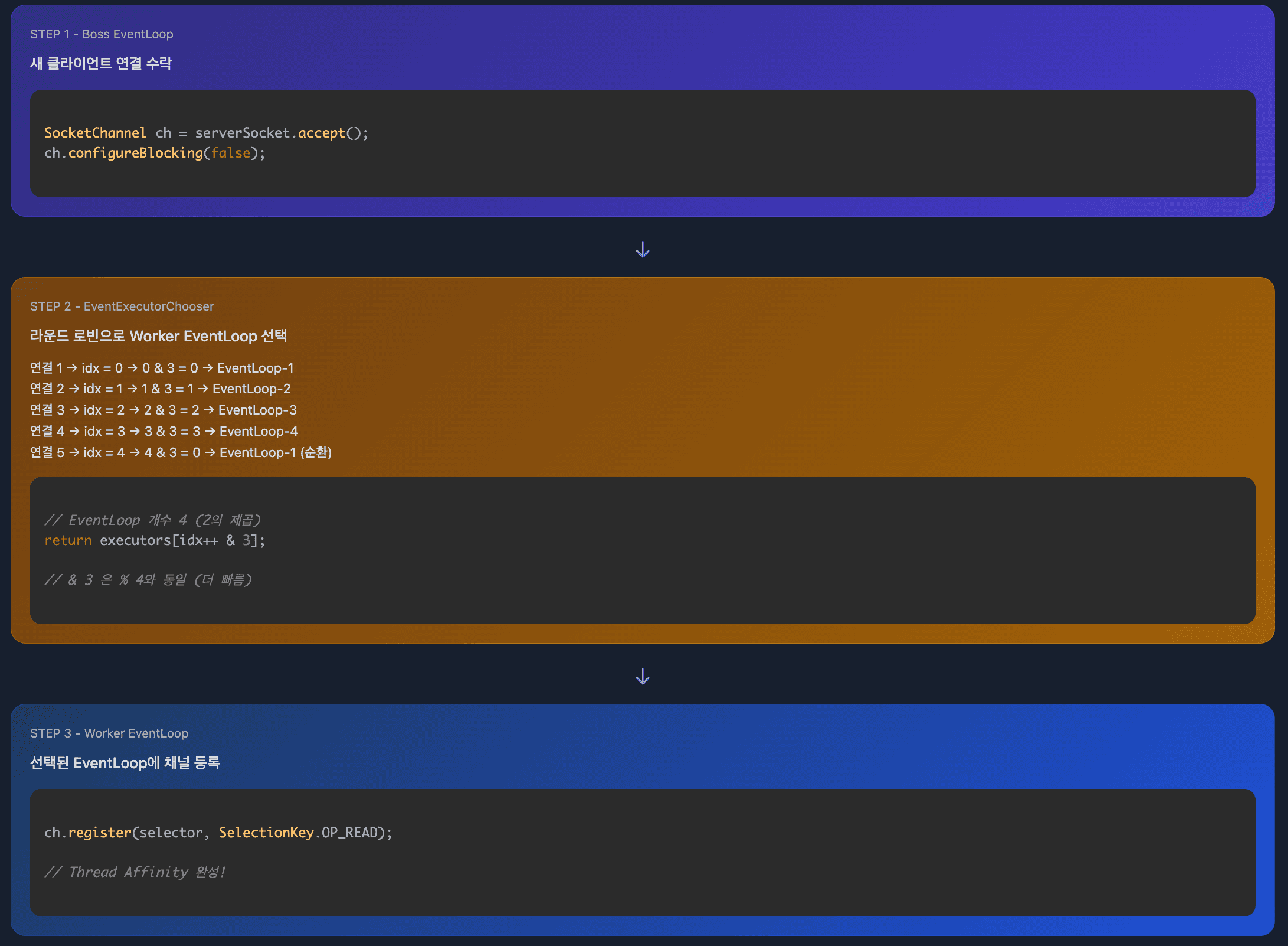Click the serverSocket.accept() code line

coord(207,133)
